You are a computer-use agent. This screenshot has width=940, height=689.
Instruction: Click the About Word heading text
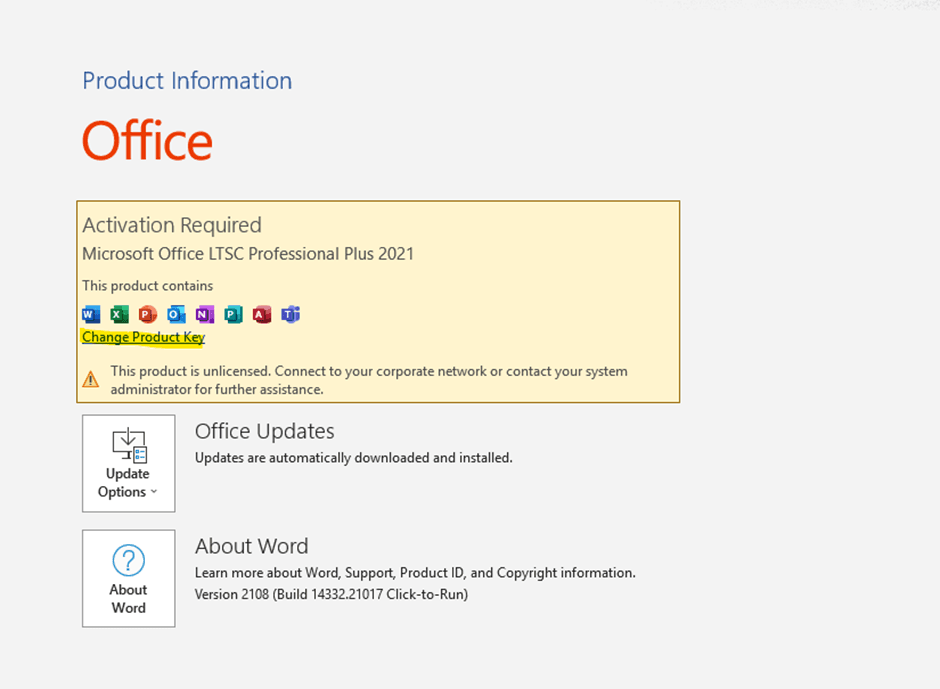251,546
